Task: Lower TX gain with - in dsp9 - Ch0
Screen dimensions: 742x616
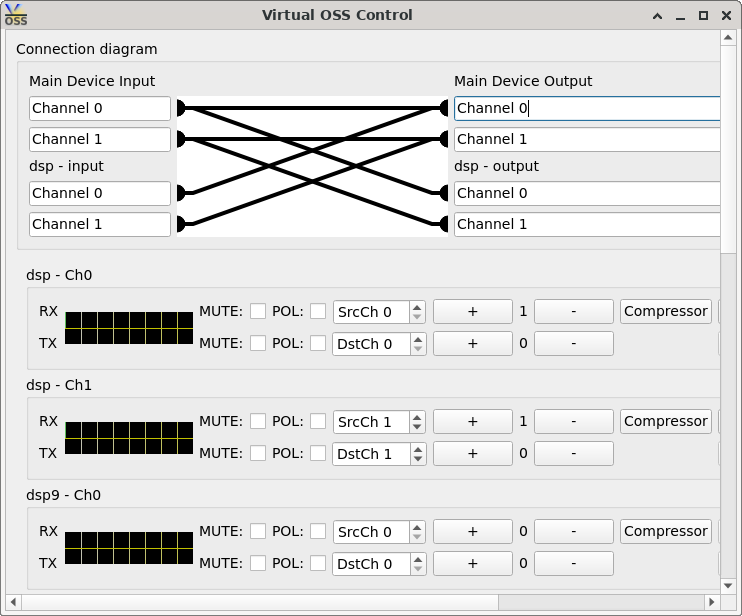Action: click(574, 563)
